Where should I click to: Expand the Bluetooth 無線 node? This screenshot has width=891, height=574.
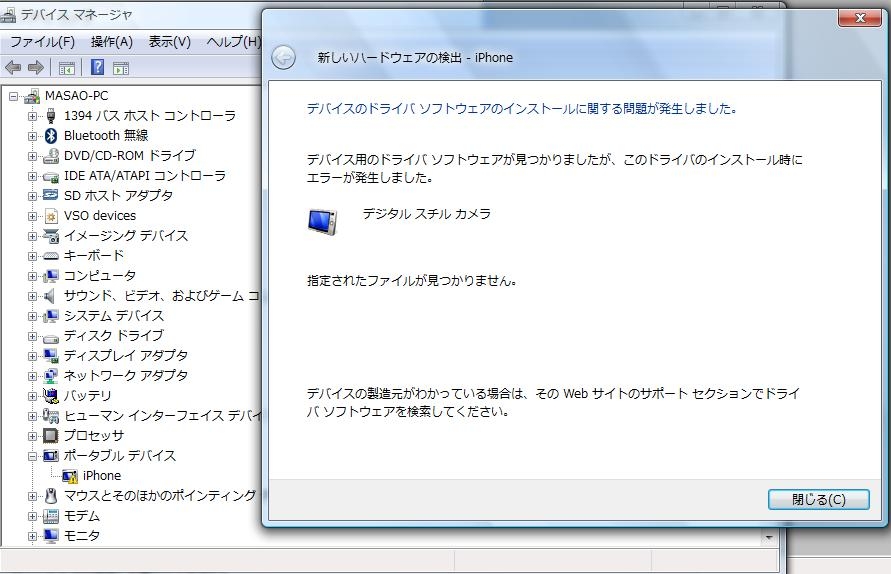coord(32,136)
